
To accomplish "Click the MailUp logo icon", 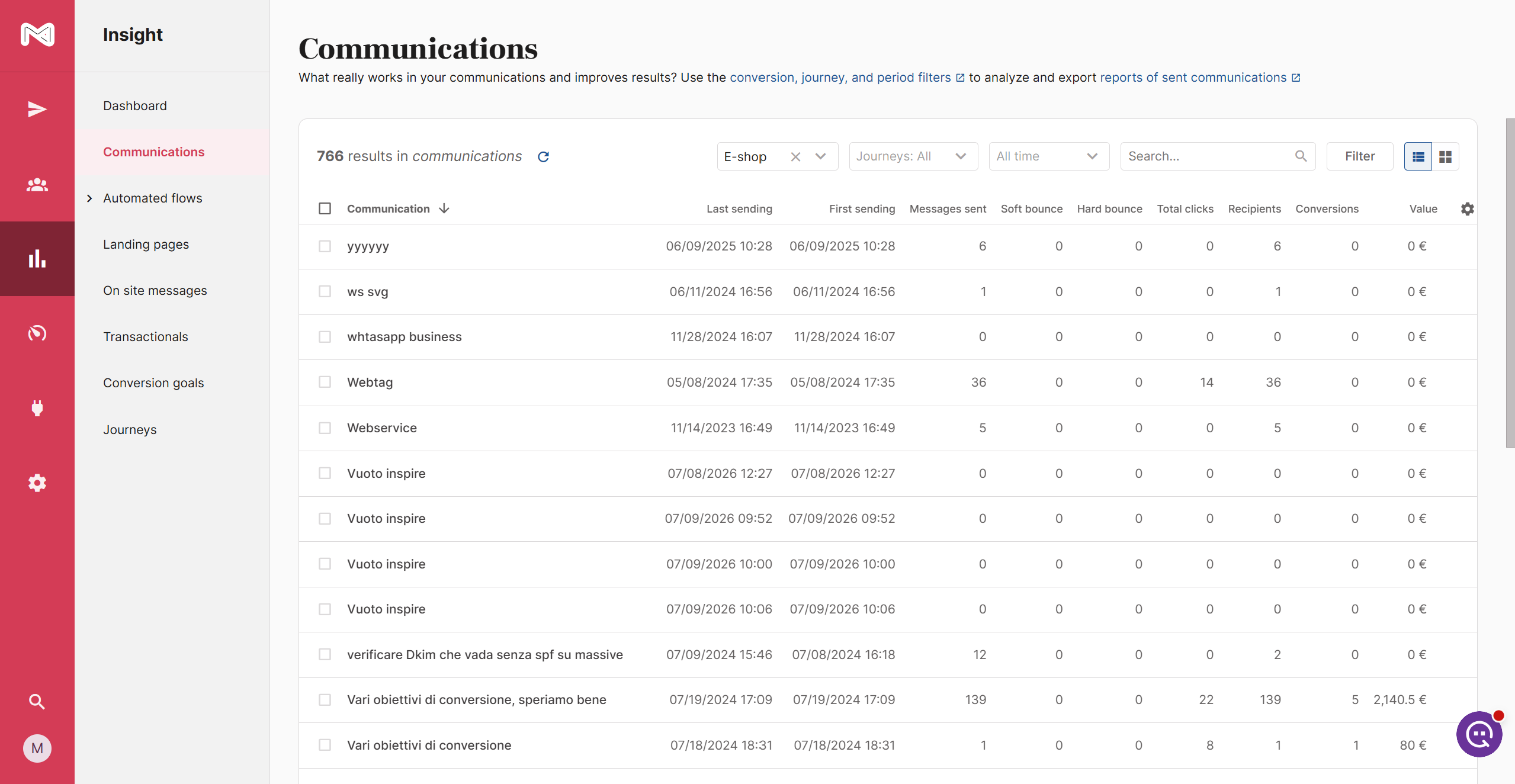I will (x=37, y=34).
